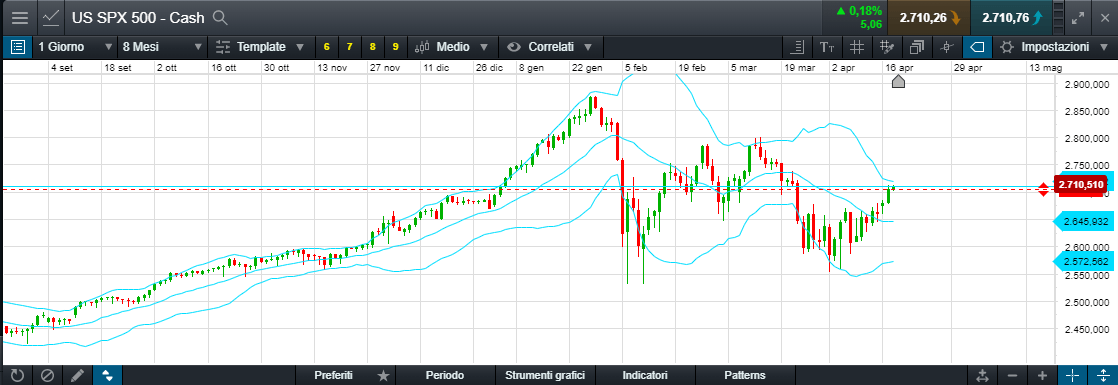
Task: Click the pencil drawing icon in bottom bar
Action: tap(77, 376)
